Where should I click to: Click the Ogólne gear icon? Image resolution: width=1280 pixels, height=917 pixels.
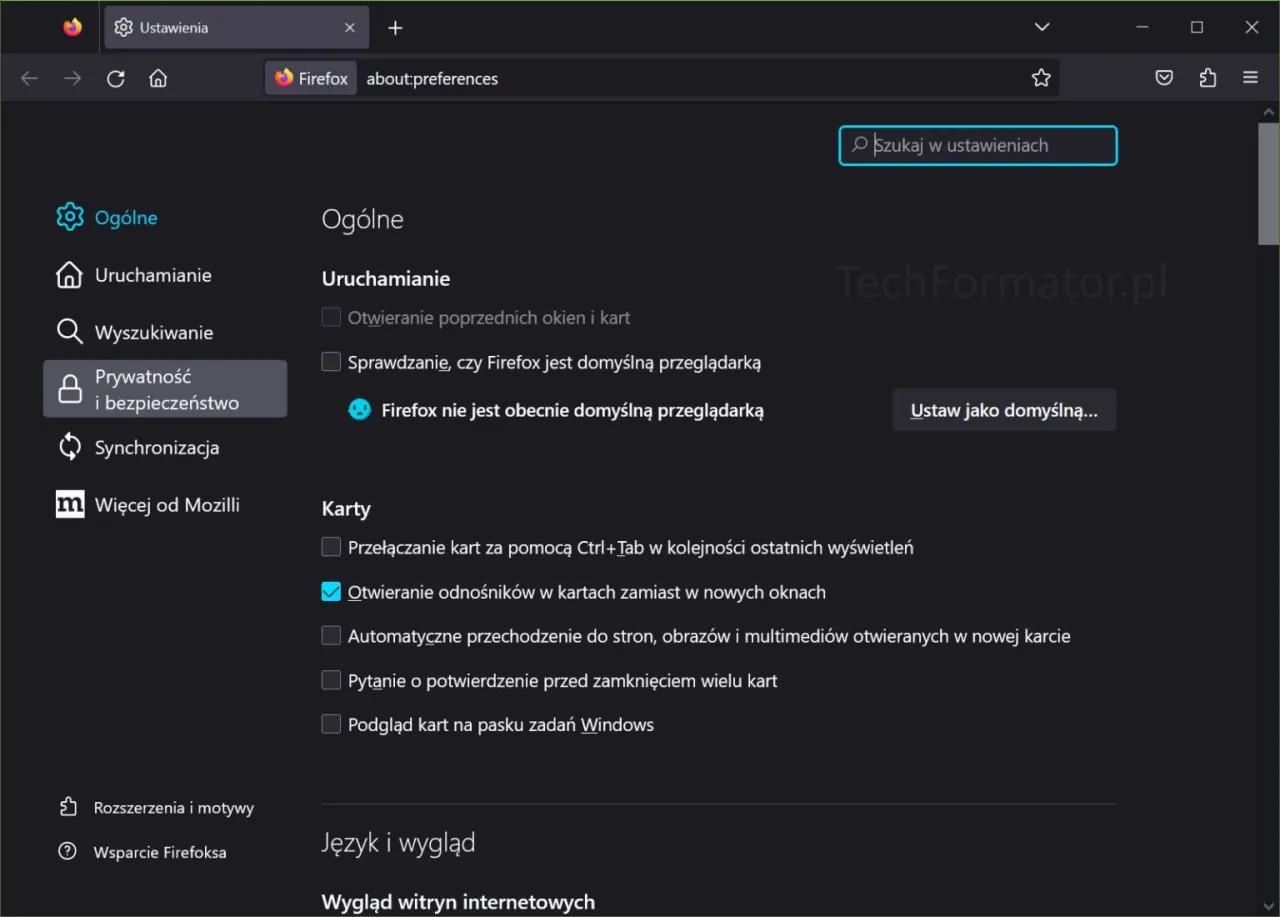[x=70, y=217]
